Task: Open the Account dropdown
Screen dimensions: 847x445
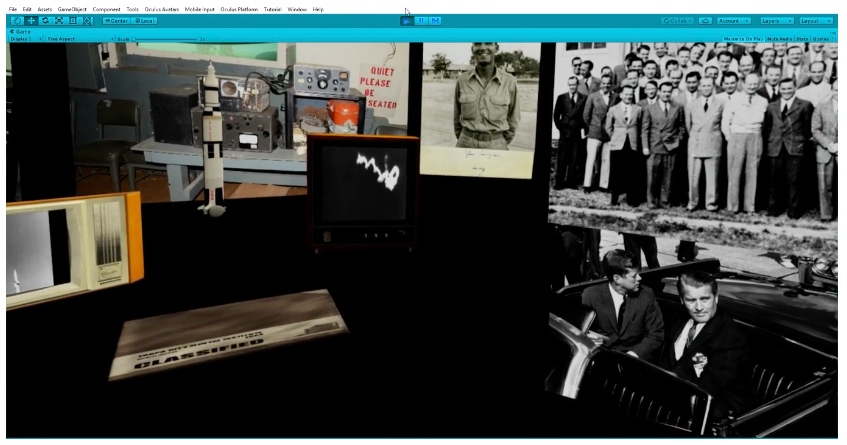Action: pyautogui.click(x=734, y=21)
